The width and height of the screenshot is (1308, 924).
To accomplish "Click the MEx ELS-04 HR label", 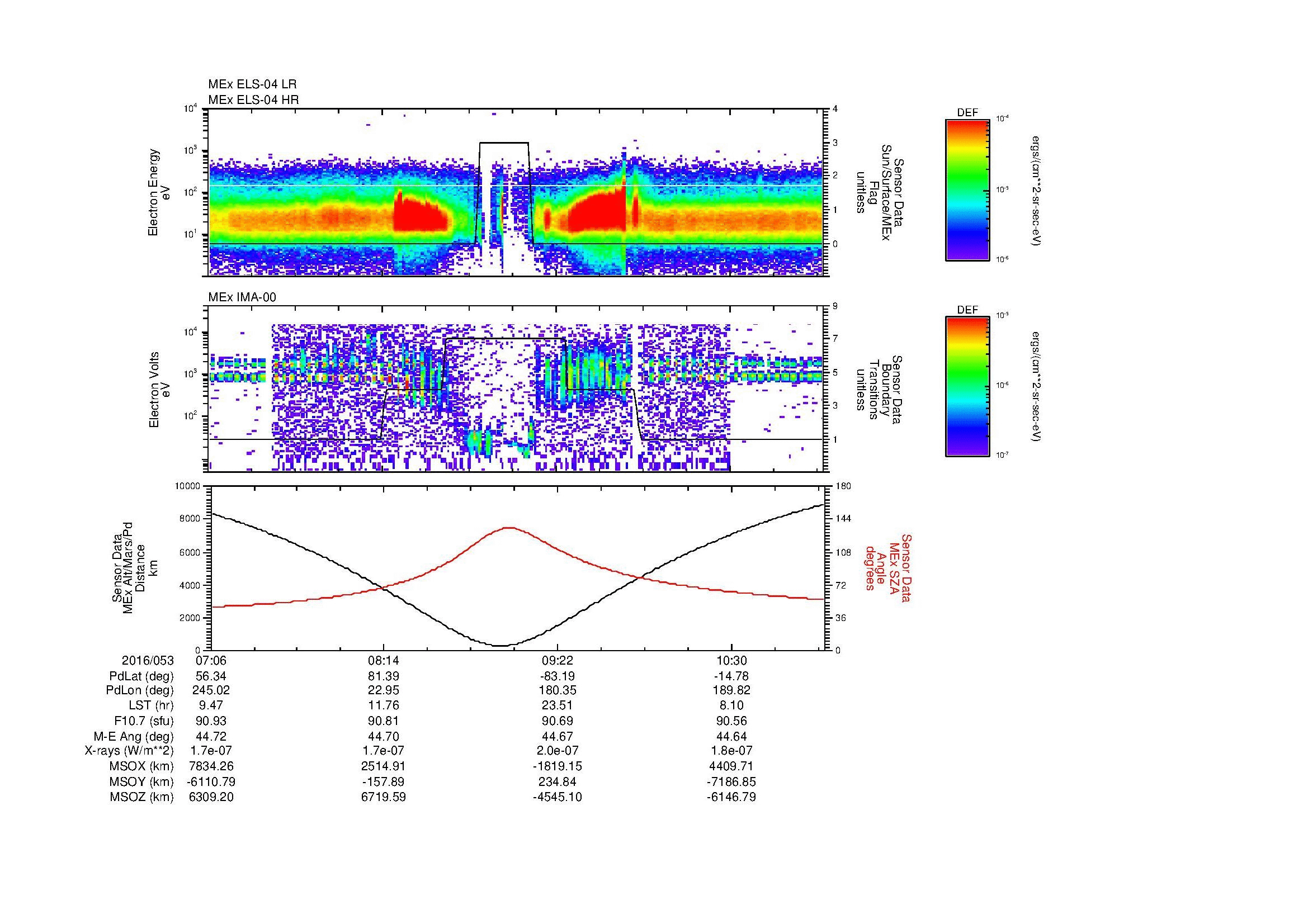I will [x=253, y=100].
